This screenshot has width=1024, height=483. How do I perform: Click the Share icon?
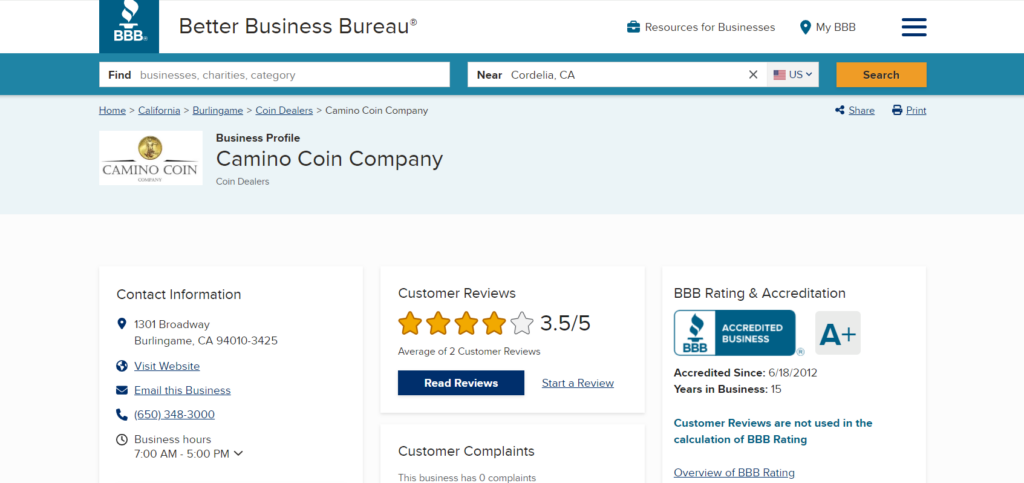(x=840, y=110)
